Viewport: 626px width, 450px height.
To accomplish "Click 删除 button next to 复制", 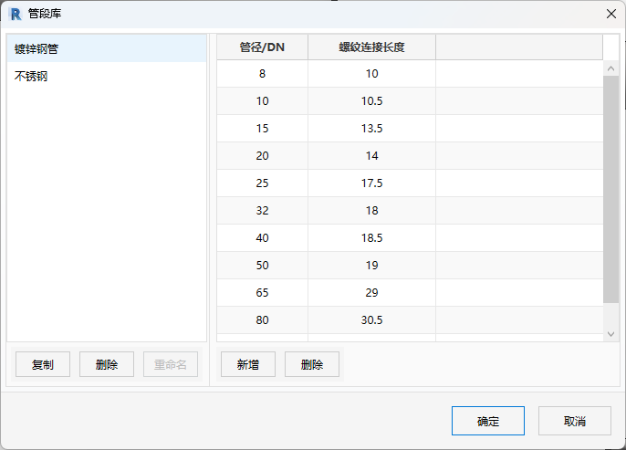I will click(x=107, y=365).
